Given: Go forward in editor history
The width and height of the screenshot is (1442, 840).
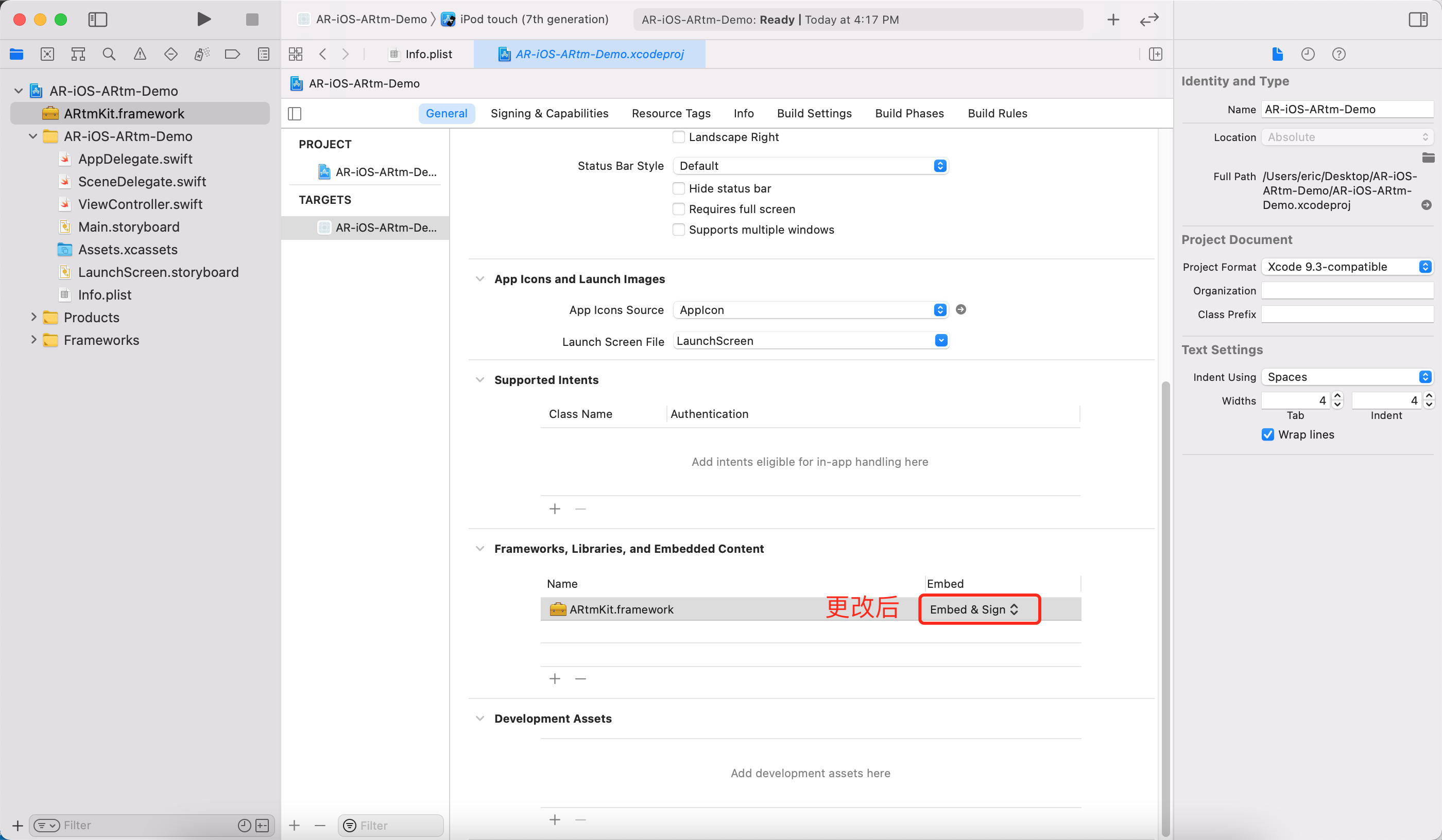Looking at the screenshot, I should coord(345,55).
